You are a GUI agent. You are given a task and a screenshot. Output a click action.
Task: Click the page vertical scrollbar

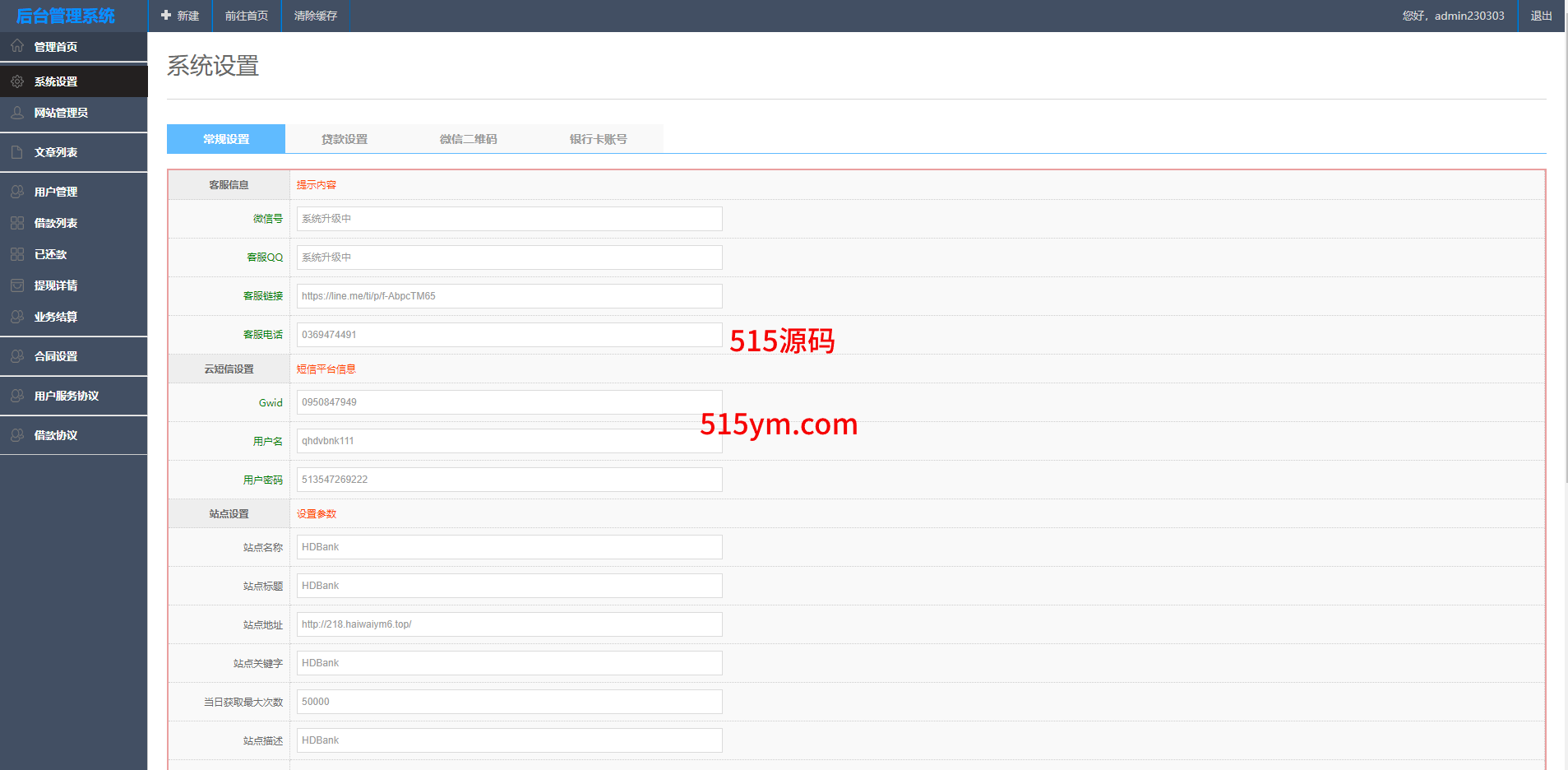point(1565,247)
